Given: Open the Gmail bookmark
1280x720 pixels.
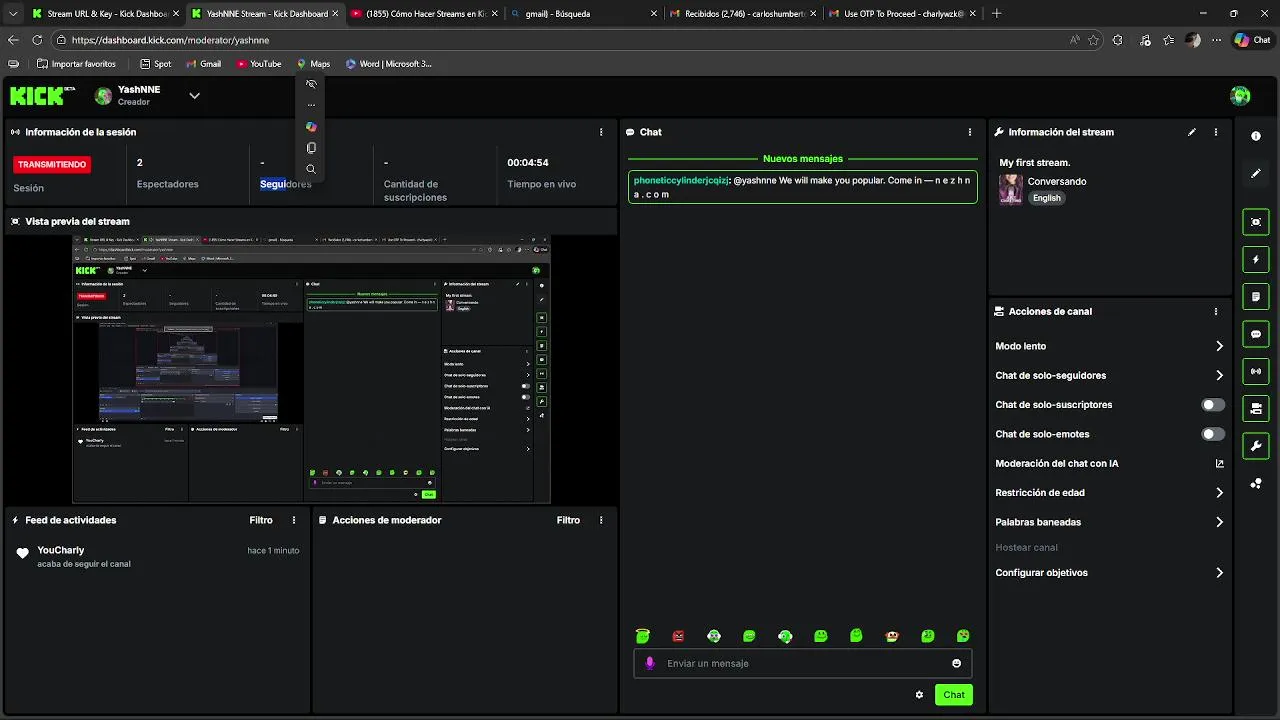Looking at the screenshot, I should [x=203, y=64].
